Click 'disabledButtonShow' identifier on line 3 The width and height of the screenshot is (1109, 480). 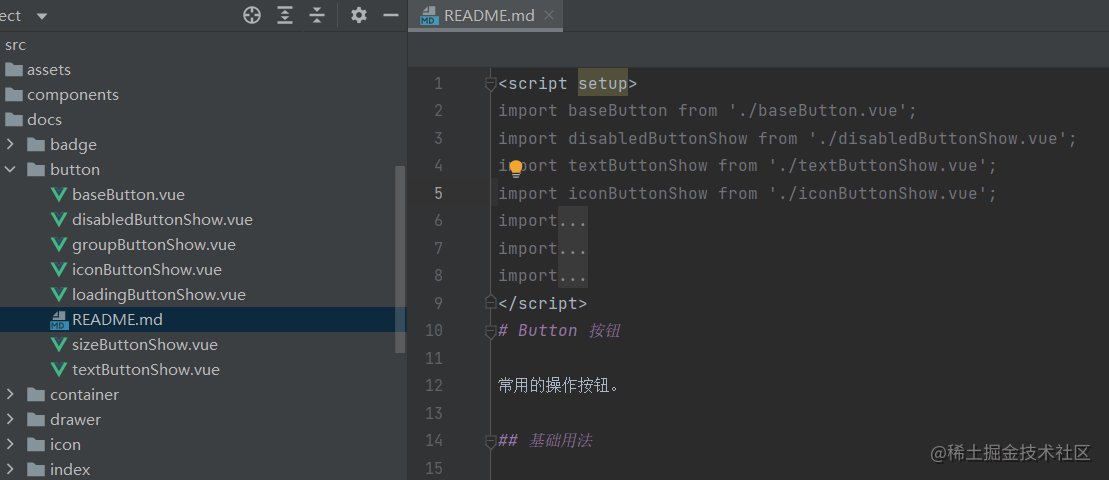(658, 139)
